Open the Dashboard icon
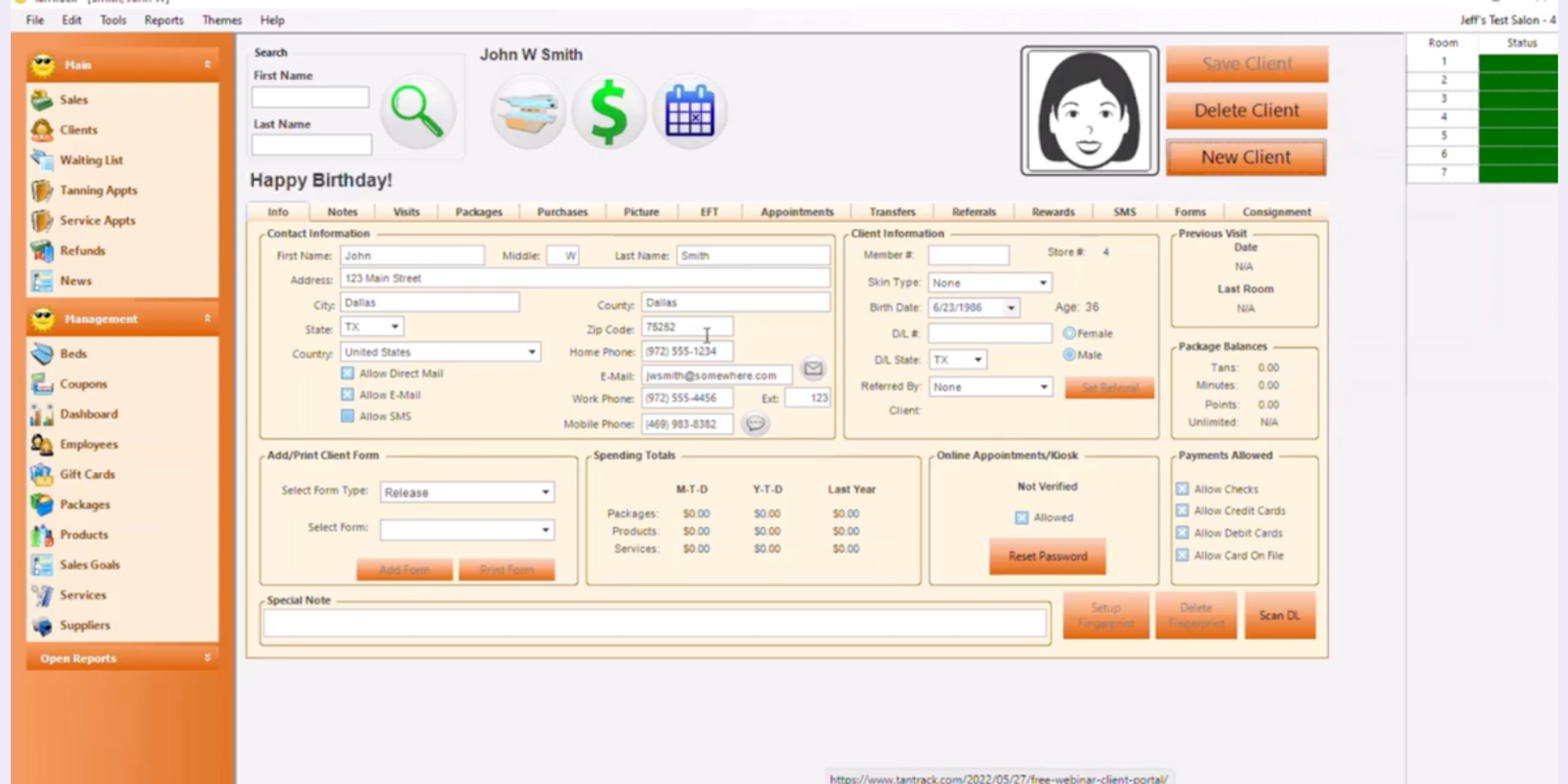The height and width of the screenshot is (784, 1568). coord(42,414)
